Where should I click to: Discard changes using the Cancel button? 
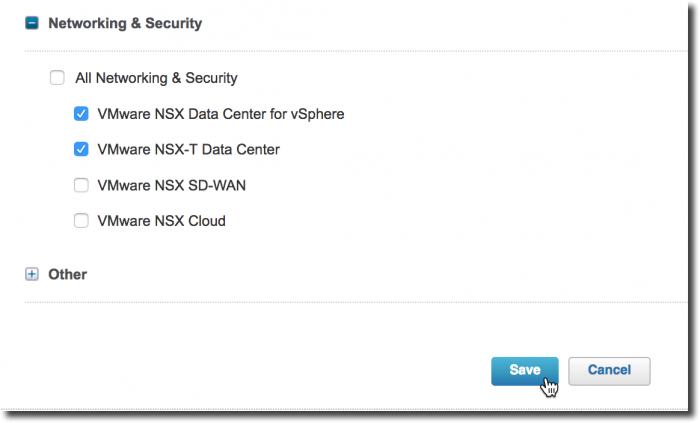pyautogui.click(x=609, y=371)
